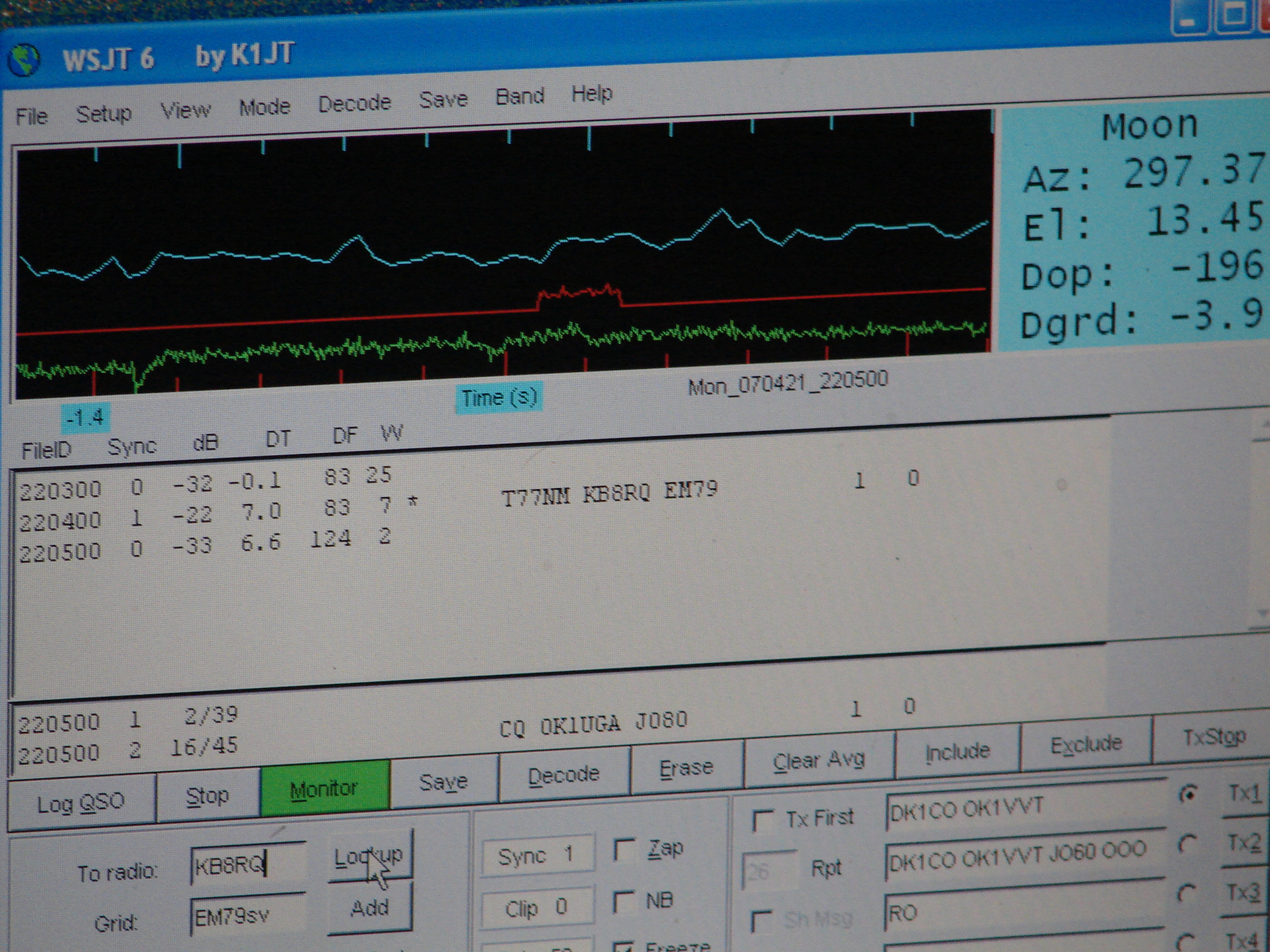
Task: Select average row '220500 2 16/45'
Action: pos(128,750)
